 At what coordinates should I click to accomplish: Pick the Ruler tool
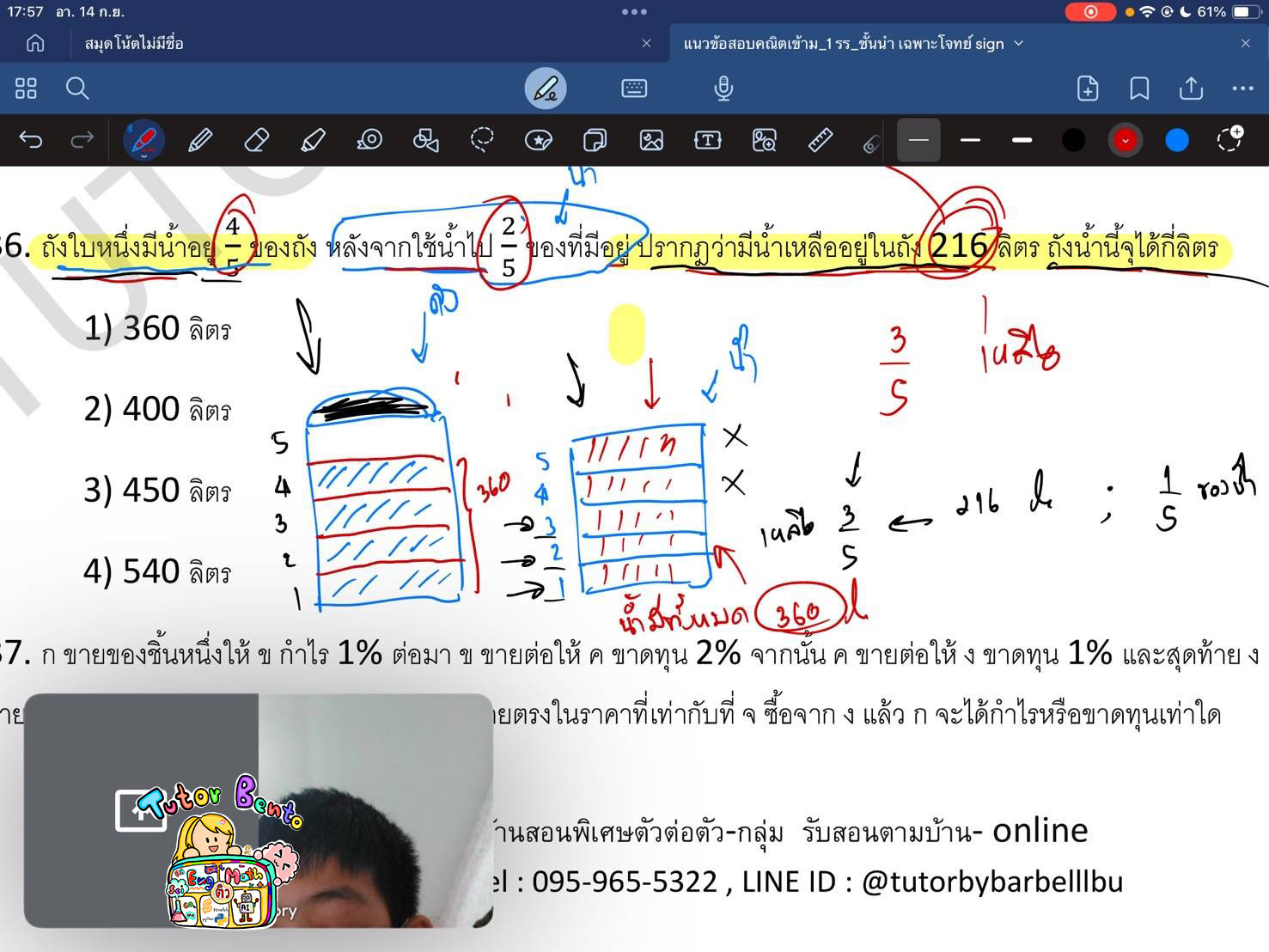(820, 140)
